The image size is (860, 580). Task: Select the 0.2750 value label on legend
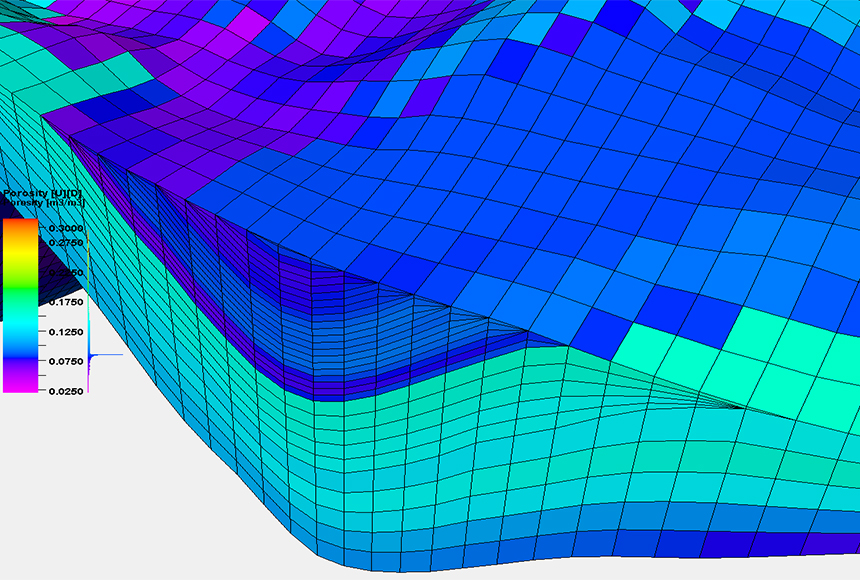pos(66,240)
